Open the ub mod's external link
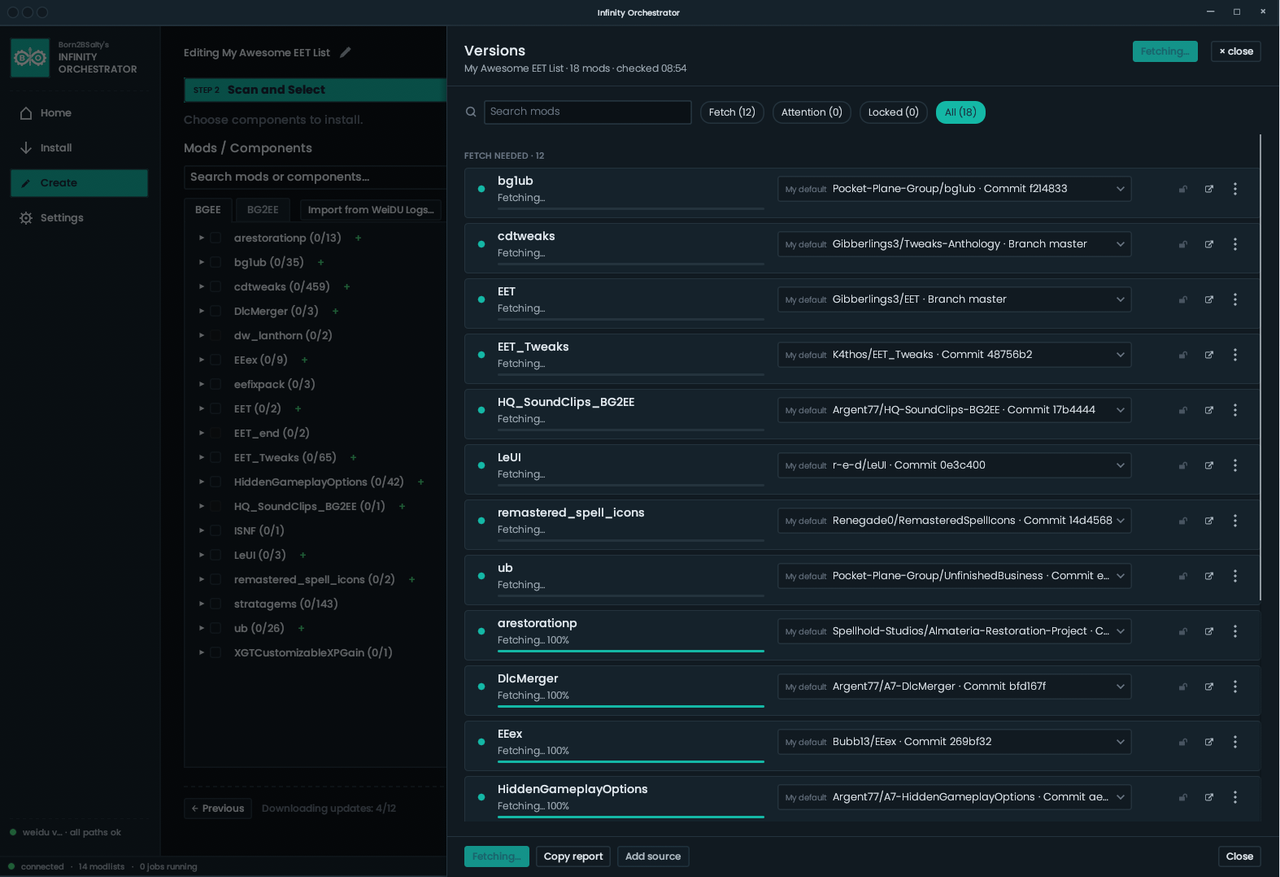The height and width of the screenshot is (877, 1280). pos(1209,576)
